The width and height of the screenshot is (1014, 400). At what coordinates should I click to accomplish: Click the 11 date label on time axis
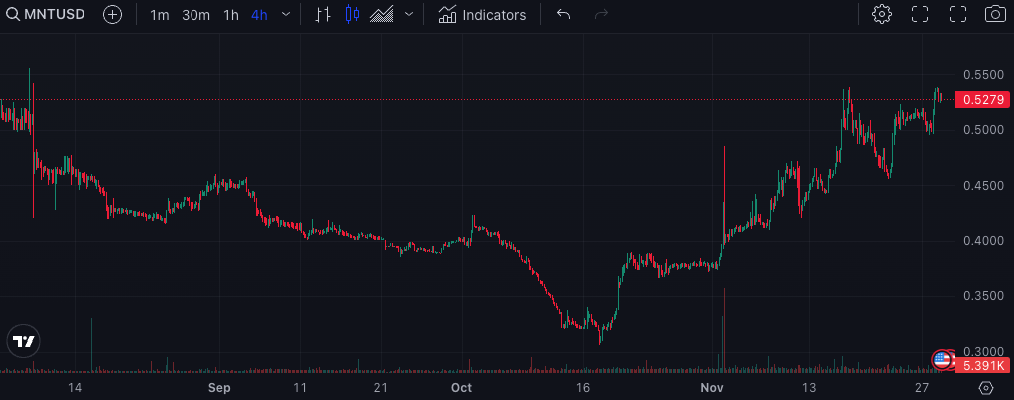coord(299,388)
